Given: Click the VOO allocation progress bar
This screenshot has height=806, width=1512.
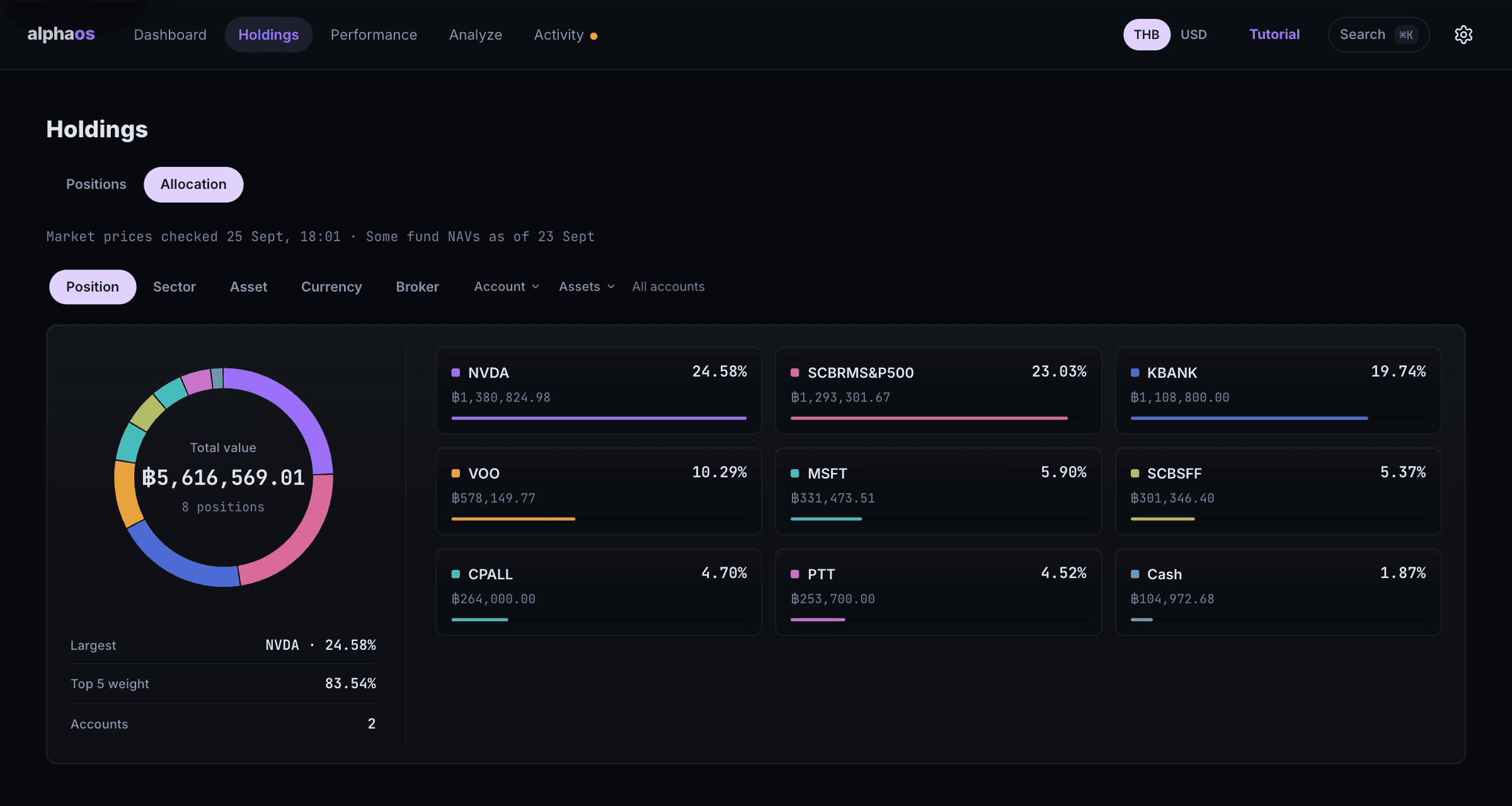Looking at the screenshot, I should pyautogui.click(x=598, y=519).
